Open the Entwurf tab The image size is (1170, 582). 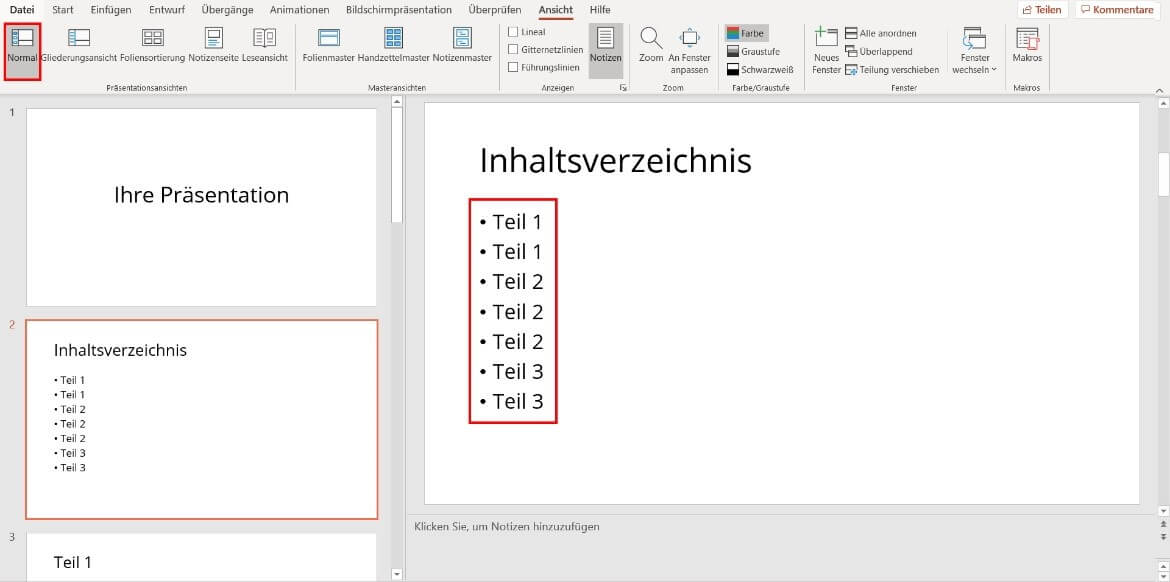168,10
